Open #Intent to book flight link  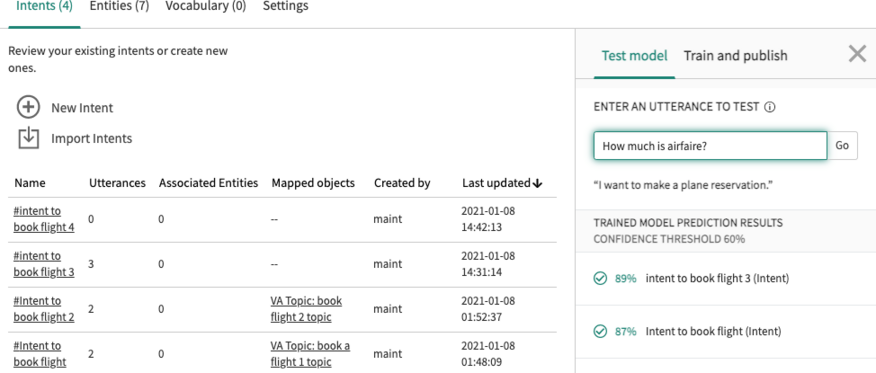(39, 354)
